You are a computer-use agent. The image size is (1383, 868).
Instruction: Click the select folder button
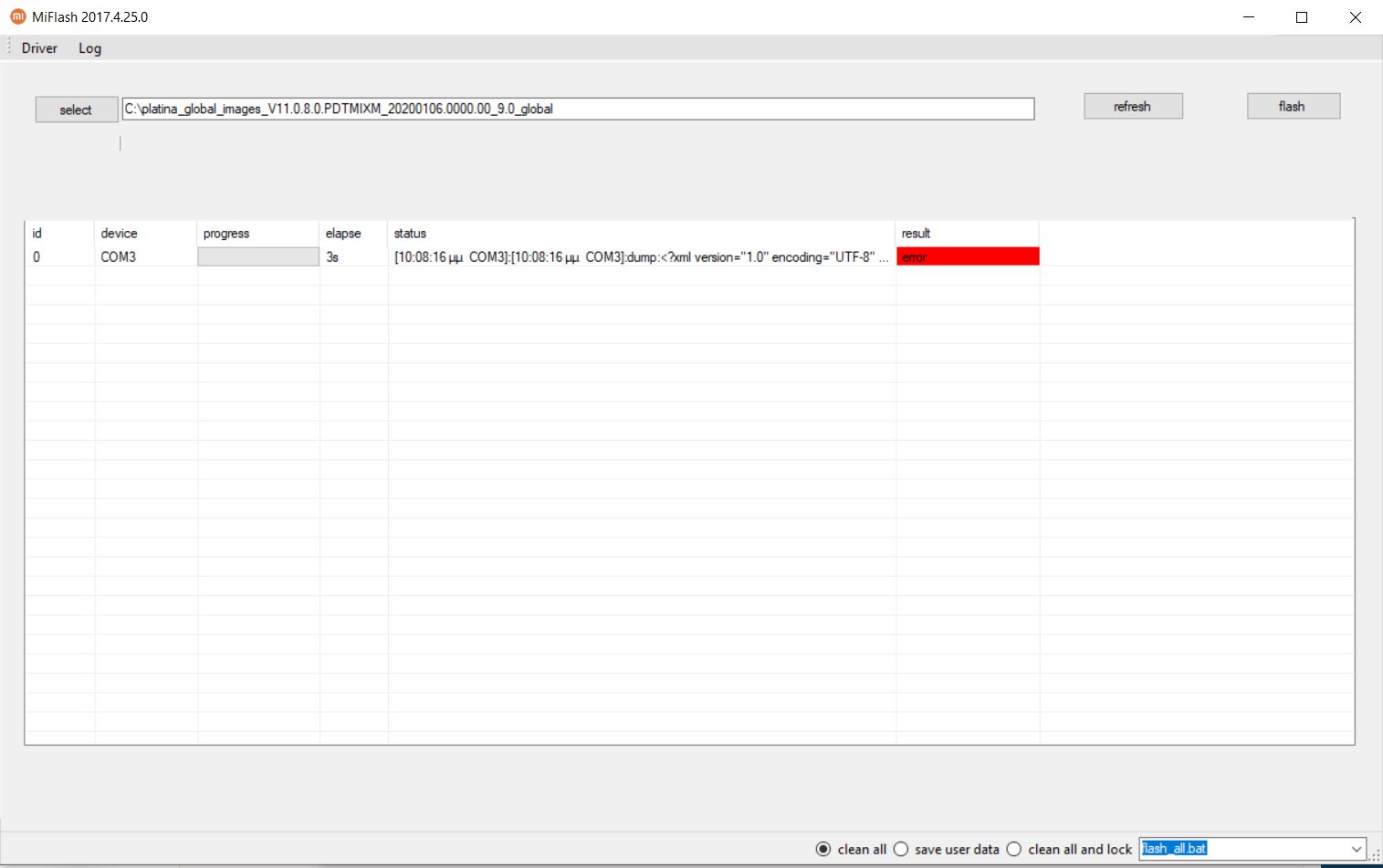[x=77, y=110]
